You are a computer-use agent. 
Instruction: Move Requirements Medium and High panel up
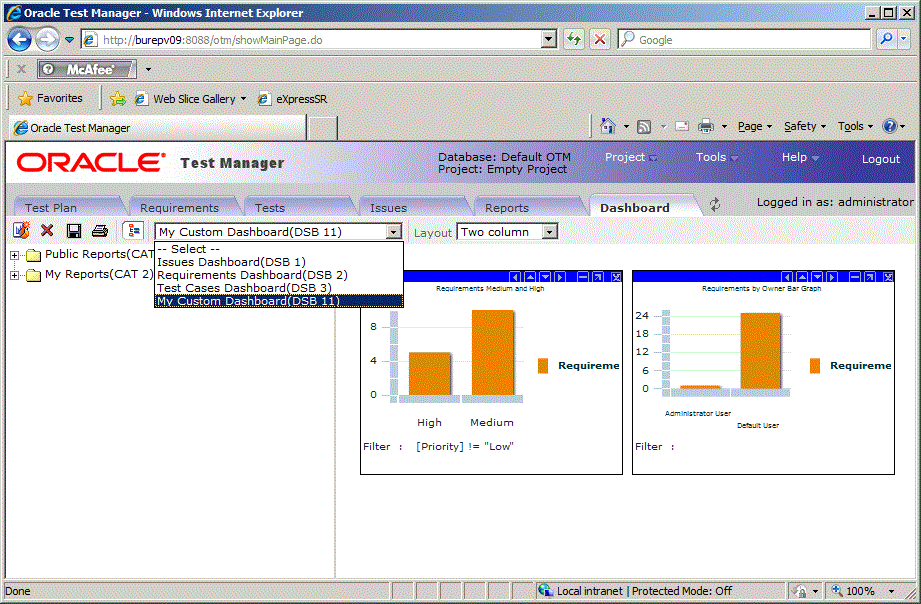click(530, 277)
